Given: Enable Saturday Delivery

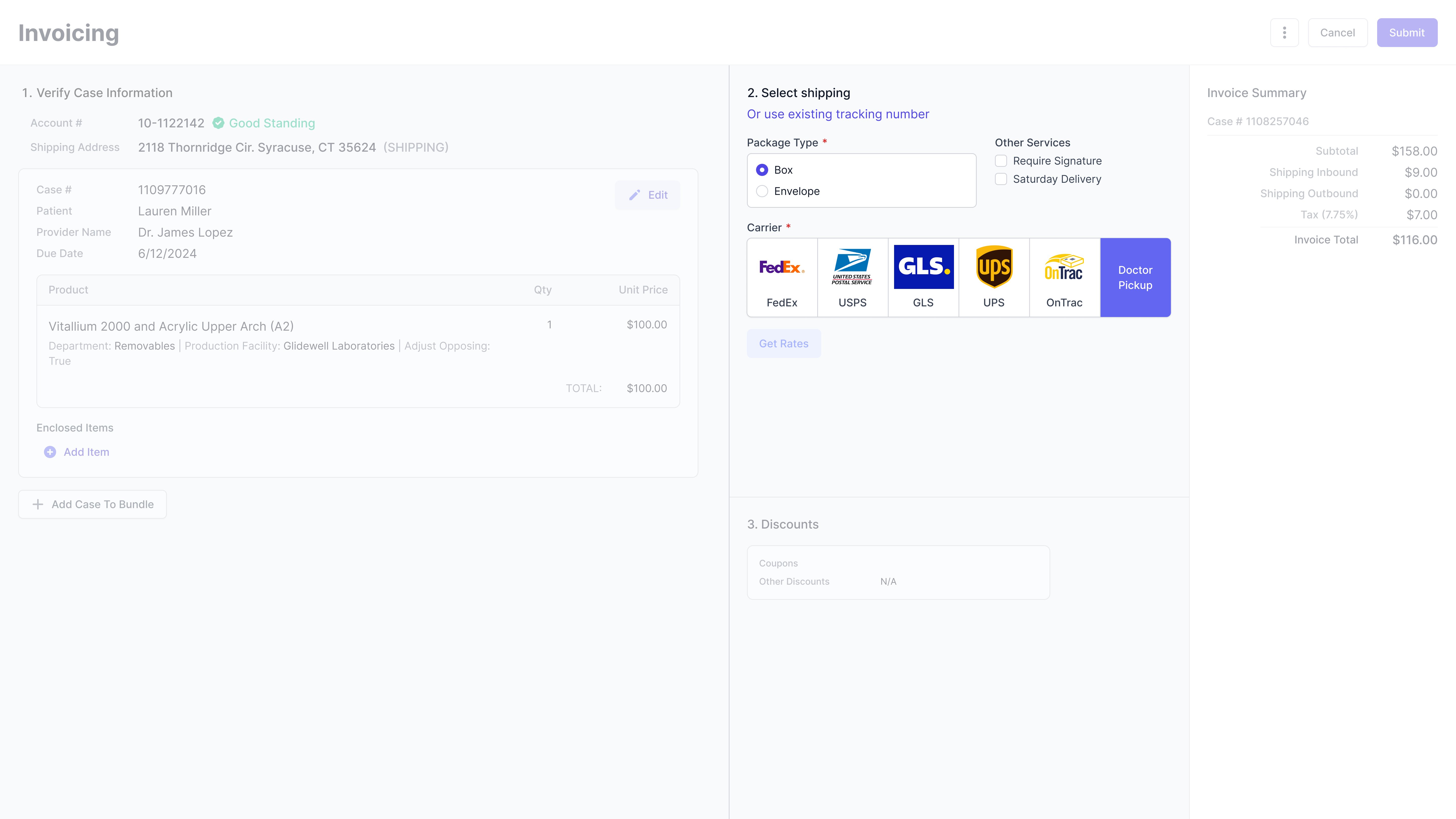Looking at the screenshot, I should pos(1000,179).
